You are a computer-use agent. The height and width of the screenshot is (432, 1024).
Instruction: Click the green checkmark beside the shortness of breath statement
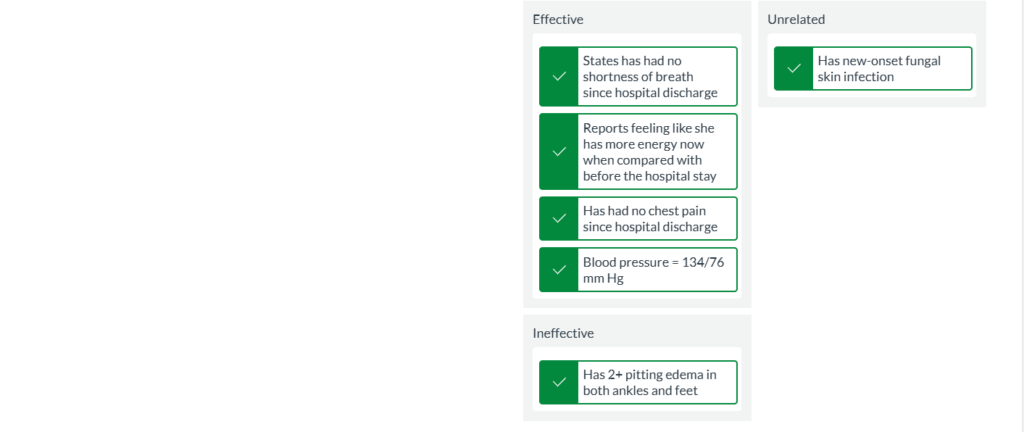click(x=559, y=77)
